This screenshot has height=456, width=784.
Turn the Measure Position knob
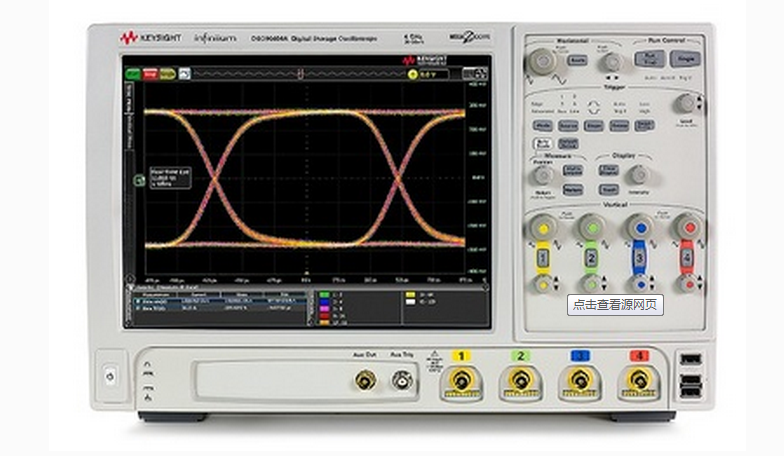point(542,176)
